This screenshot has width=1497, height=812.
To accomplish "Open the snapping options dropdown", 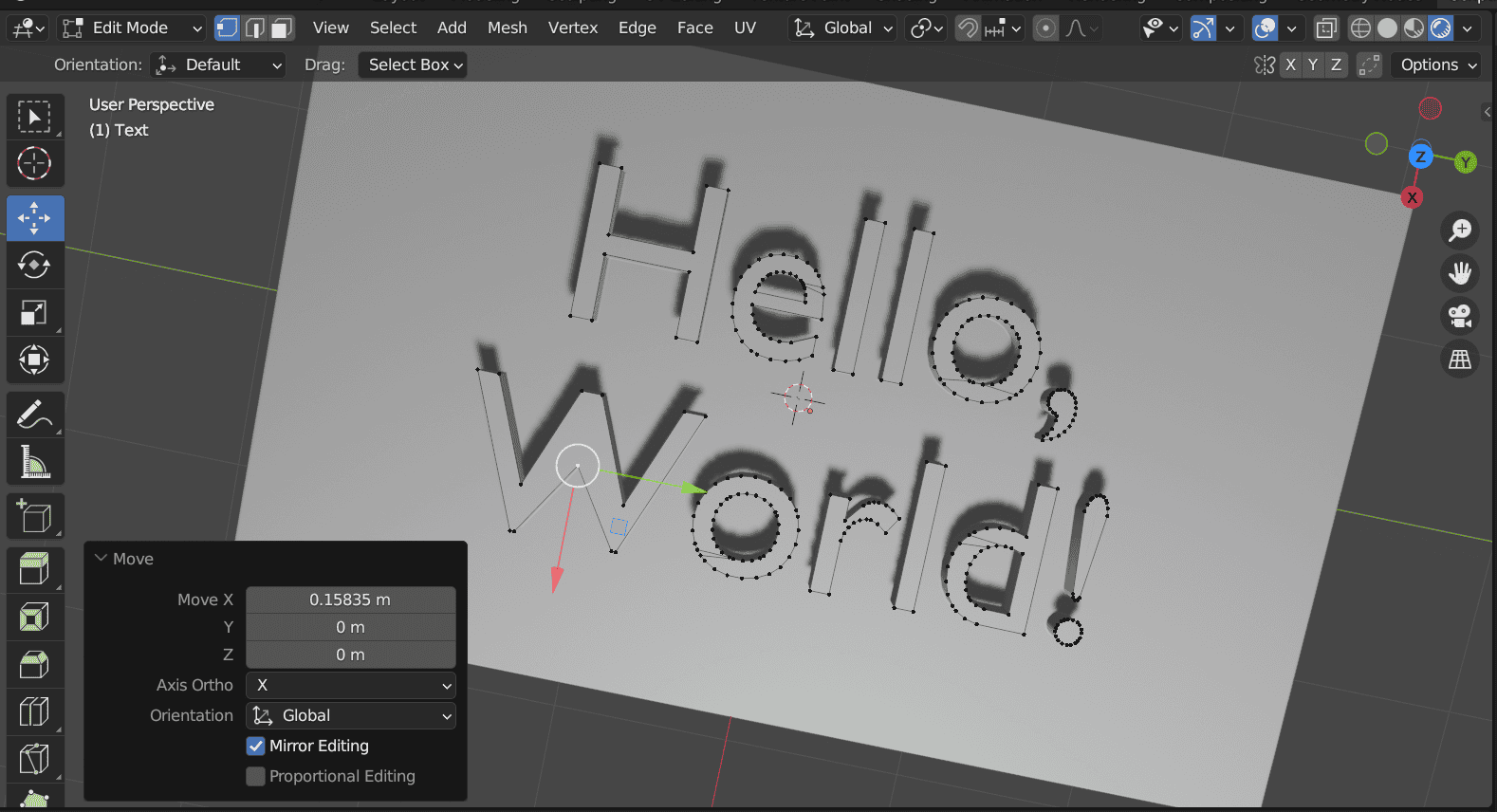I will pos(1003,28).
